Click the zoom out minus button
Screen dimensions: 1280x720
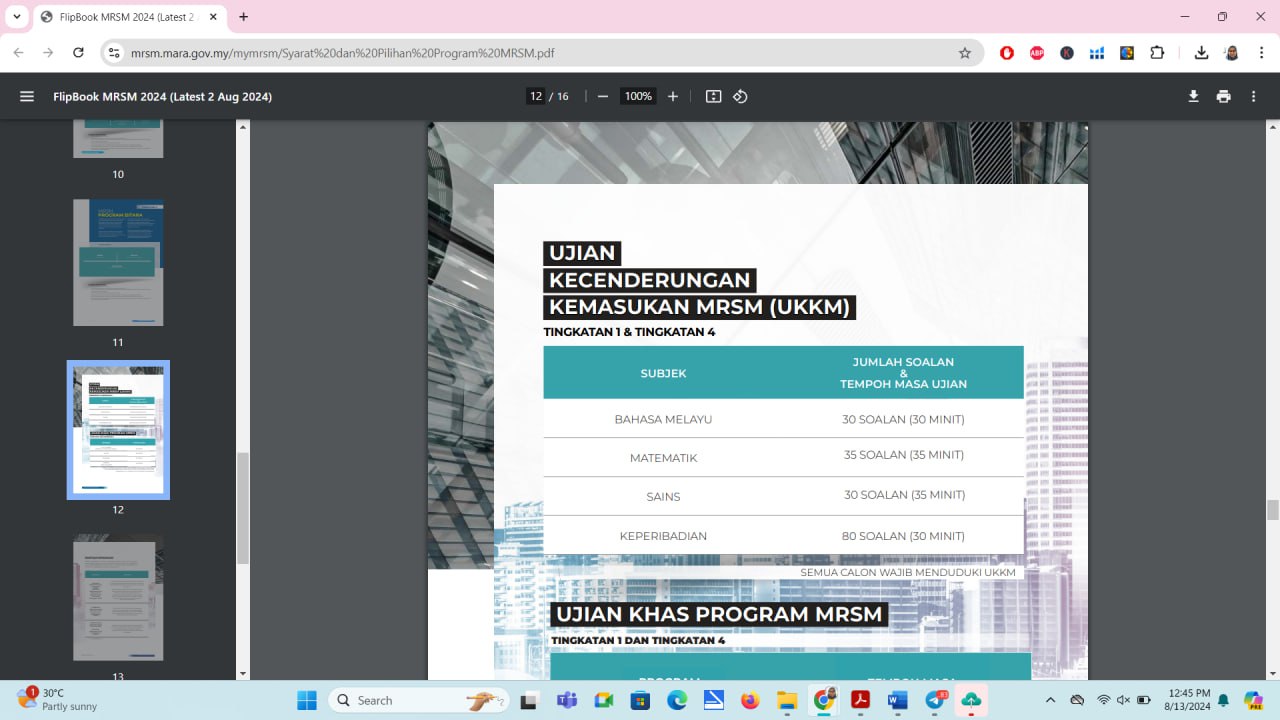(x=602, y=97)
